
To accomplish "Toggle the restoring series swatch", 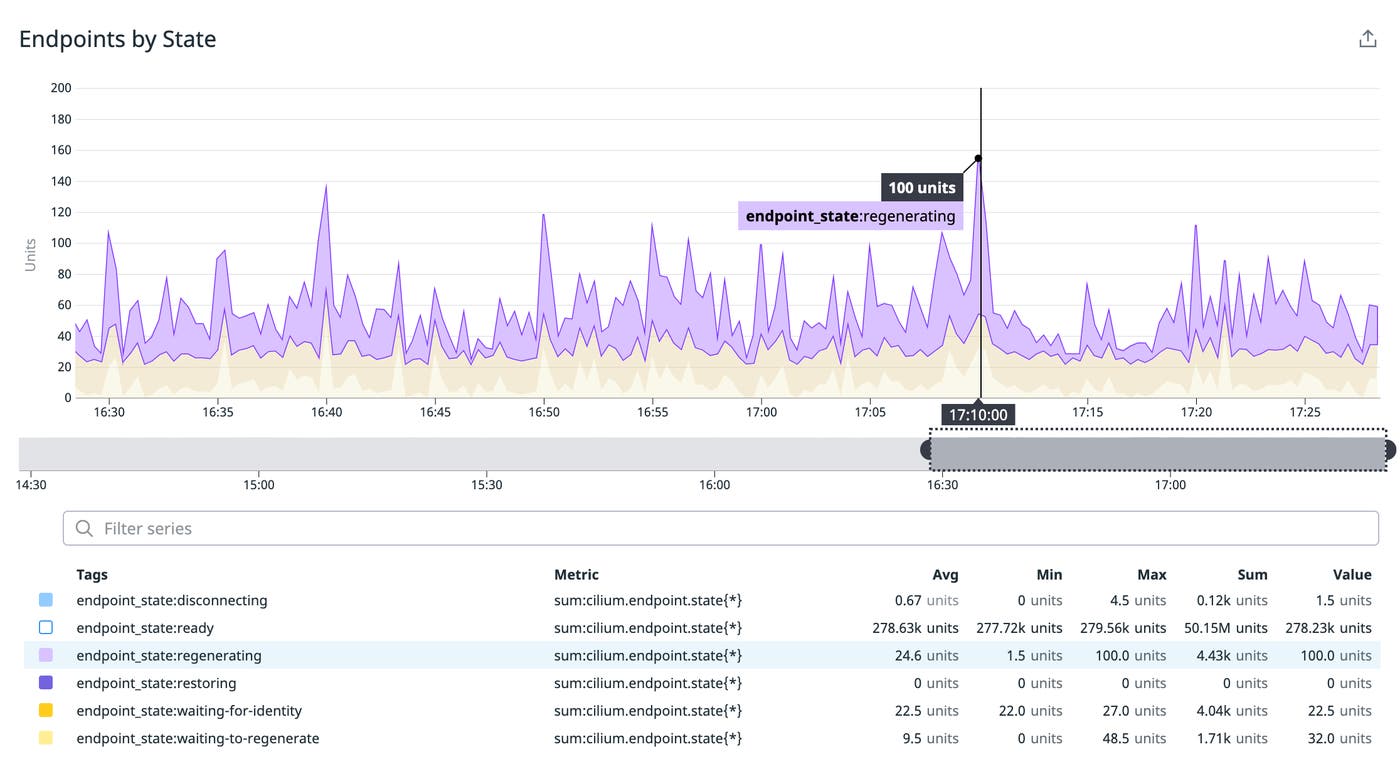I will (x=45, y=683).
